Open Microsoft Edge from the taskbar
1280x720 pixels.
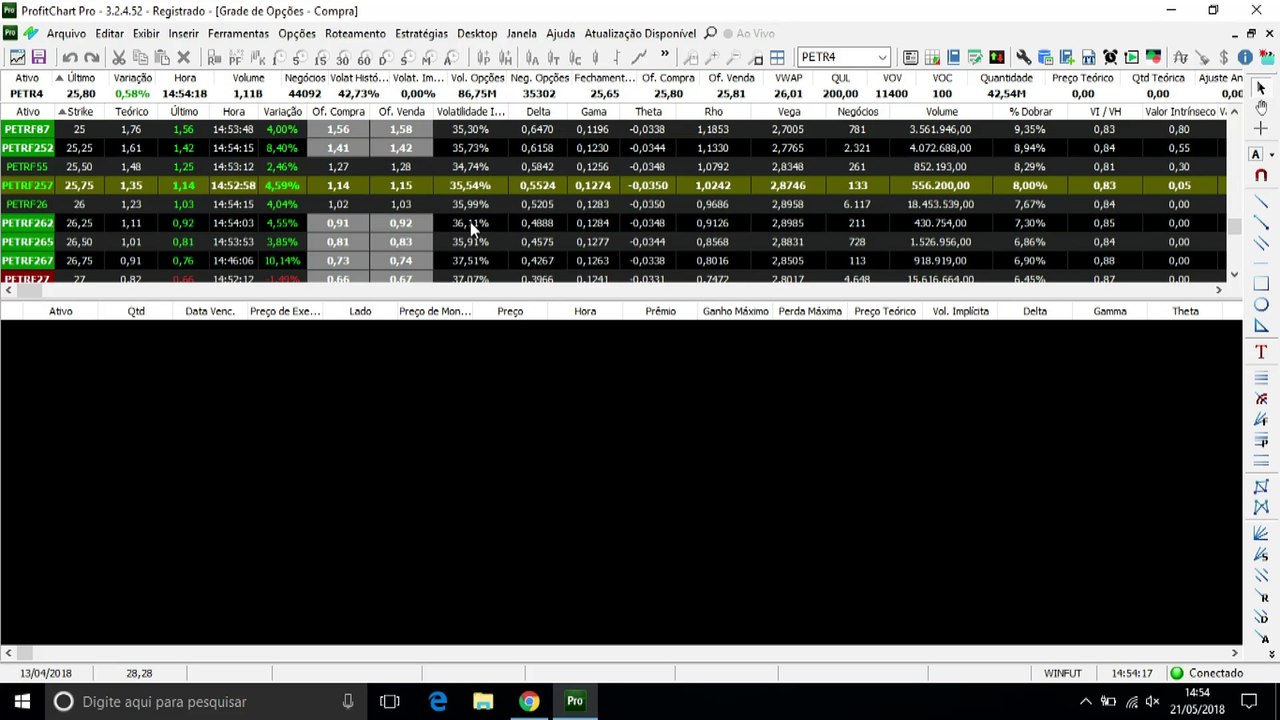click(x=438, y=701)
